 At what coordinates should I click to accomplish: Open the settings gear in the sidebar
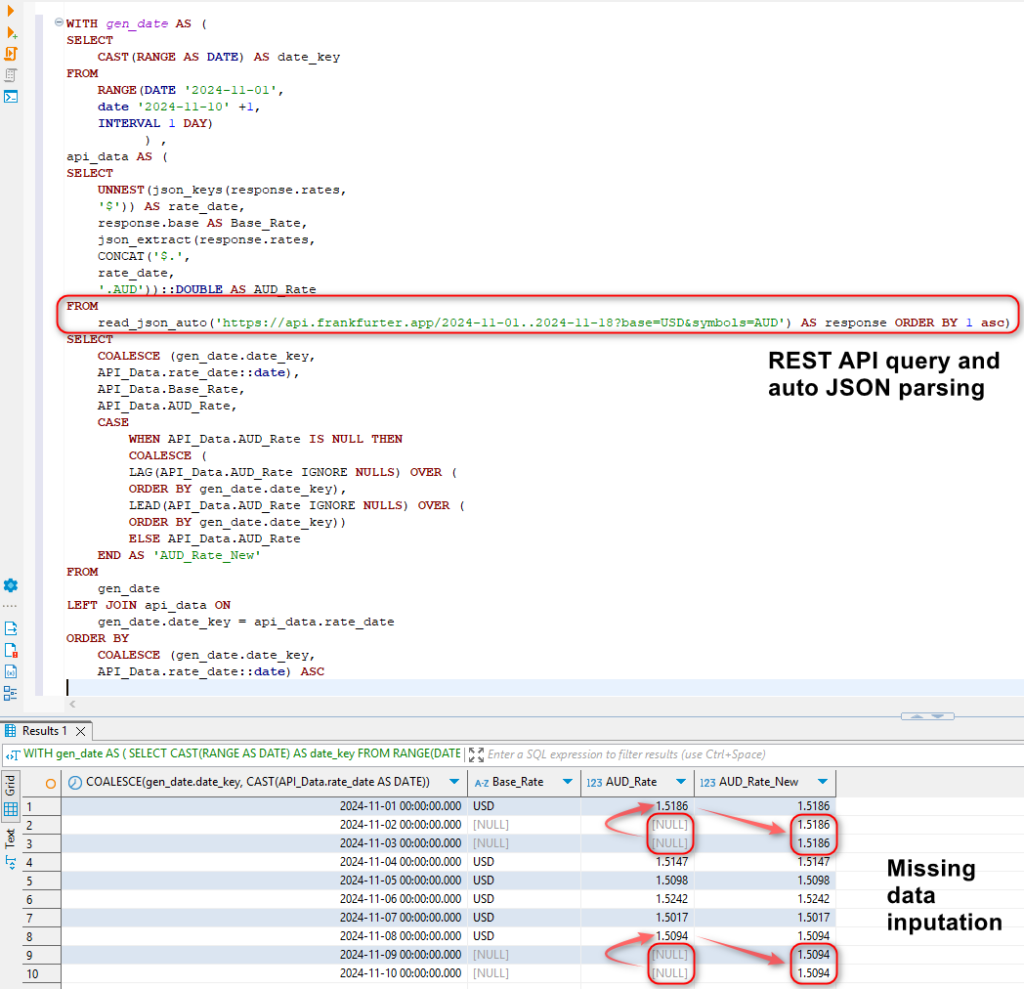pos(12,585)
